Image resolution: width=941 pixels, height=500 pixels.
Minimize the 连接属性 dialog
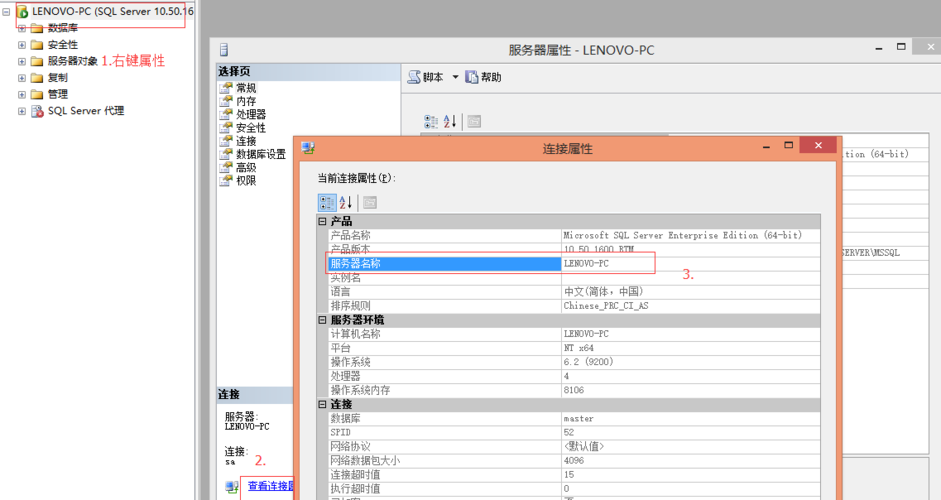tap(766, 146)
